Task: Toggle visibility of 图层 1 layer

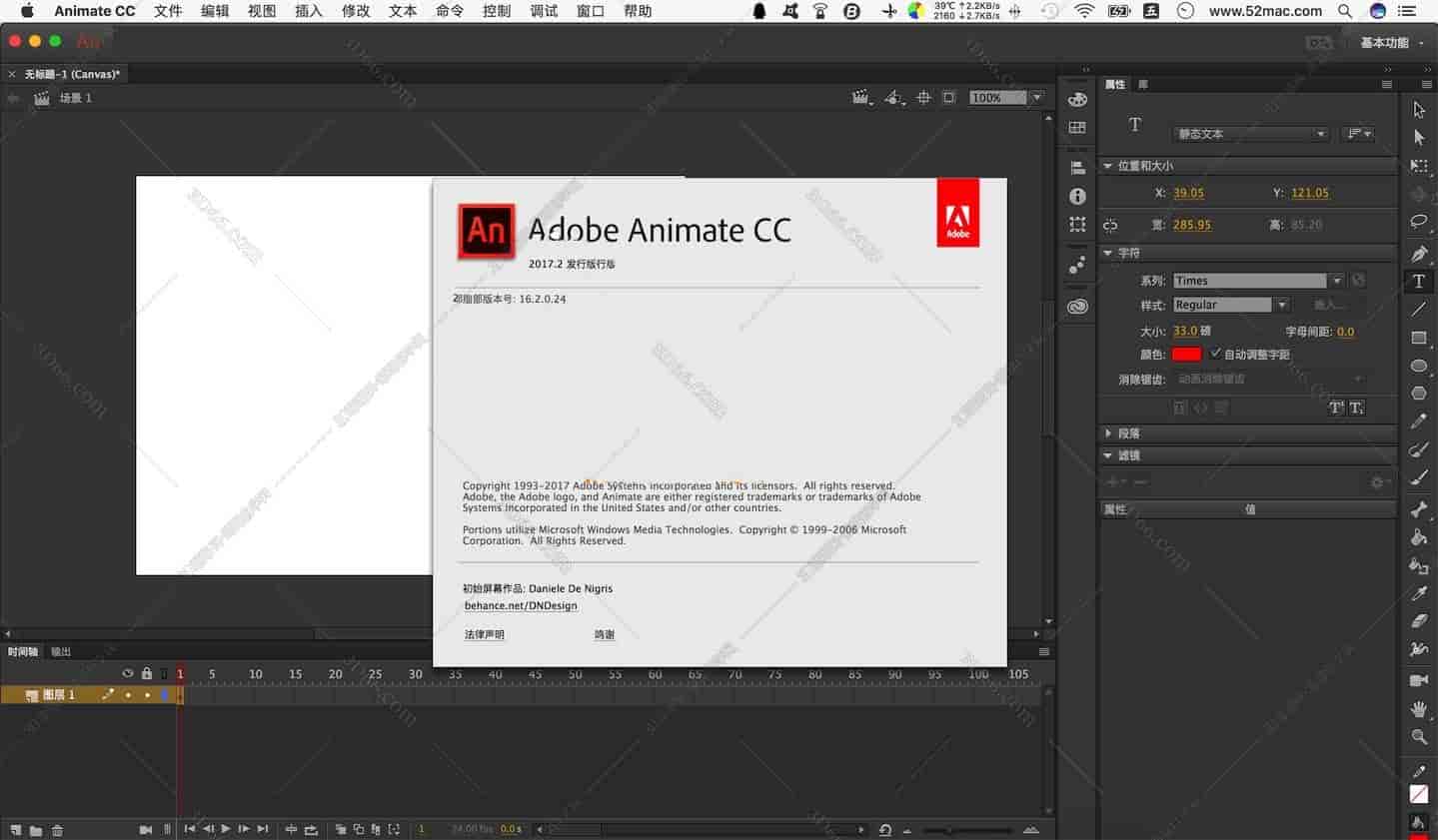Action: pos(128,695)
